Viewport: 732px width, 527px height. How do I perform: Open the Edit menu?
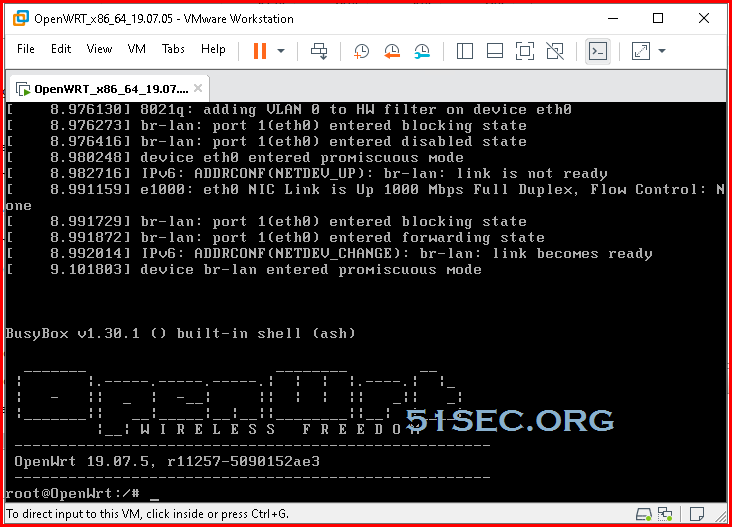(x=61, y=49)
